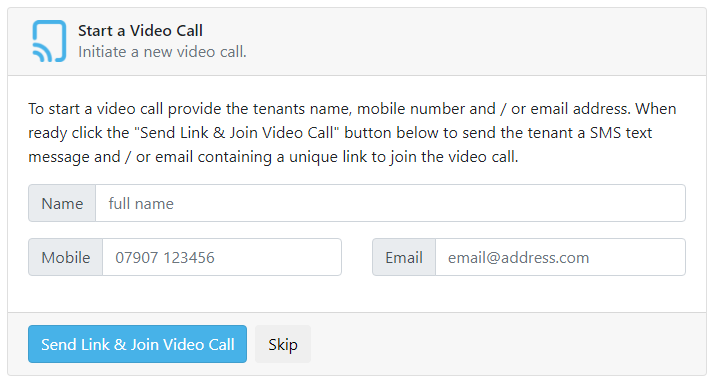Select the Mobile number input field
This screenshot has width=715, height=386.
click(222, 257)
